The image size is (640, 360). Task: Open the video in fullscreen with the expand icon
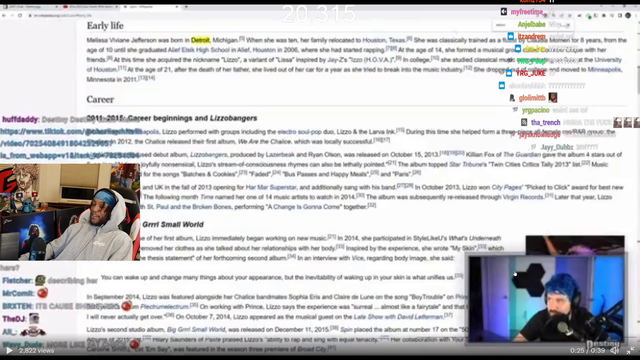click(631, 350)
